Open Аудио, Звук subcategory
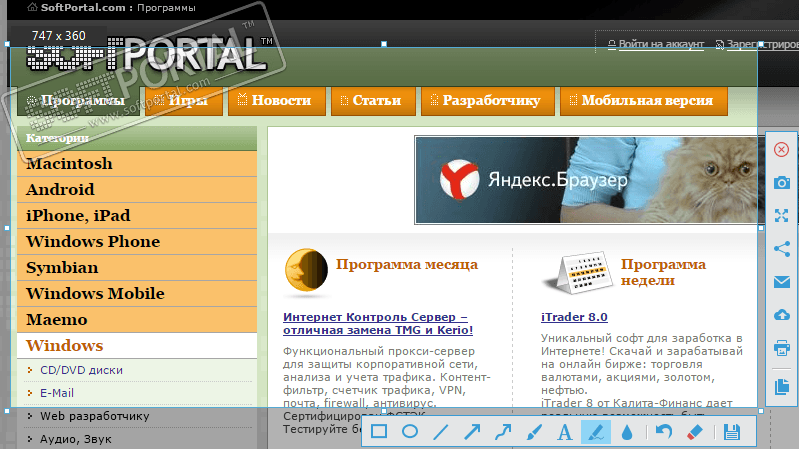Viewport: 799px width, 449px height. (x=75, y=439)
